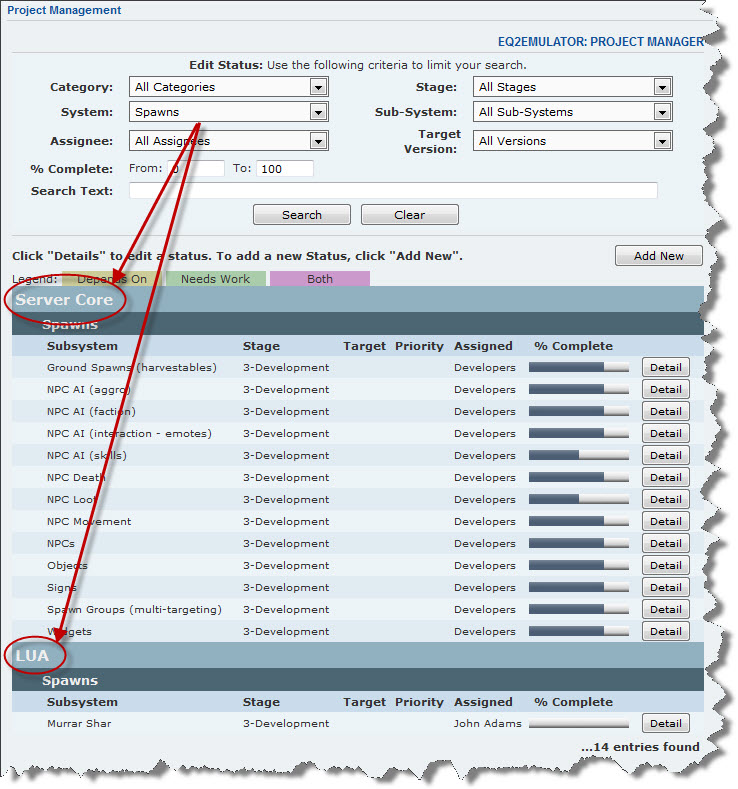
Task: Click the Project Management title
Action: (64, 11)
